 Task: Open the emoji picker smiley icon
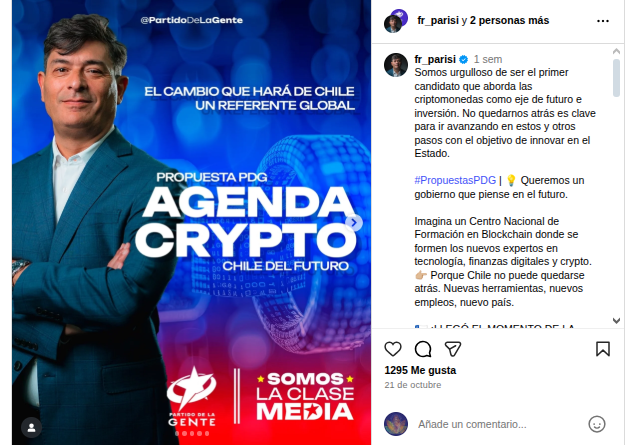tap(597, 424)
